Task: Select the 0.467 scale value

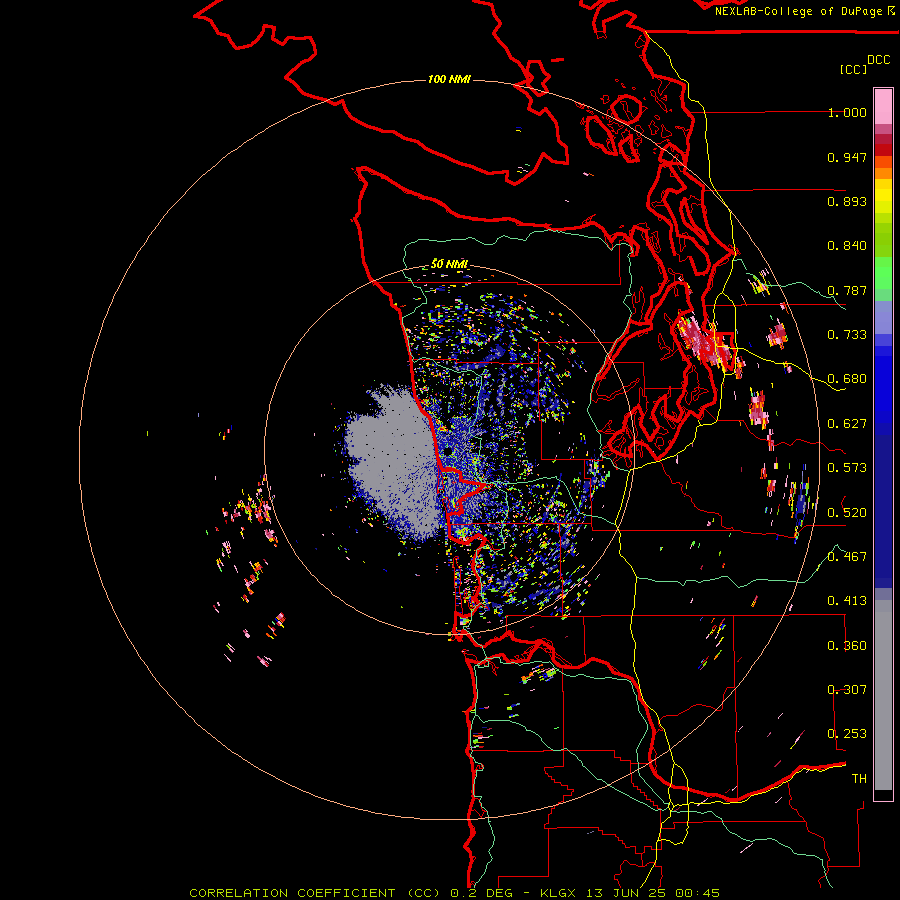Action: pyautogui.click(x=847, y=557)
